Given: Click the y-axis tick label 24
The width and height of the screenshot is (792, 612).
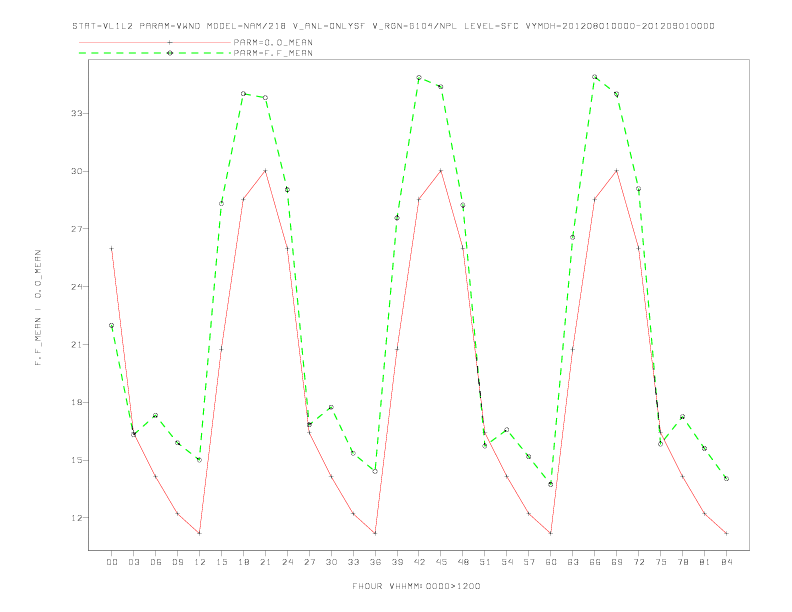Looking at the screenshot, I should click(x=77, y=287).
